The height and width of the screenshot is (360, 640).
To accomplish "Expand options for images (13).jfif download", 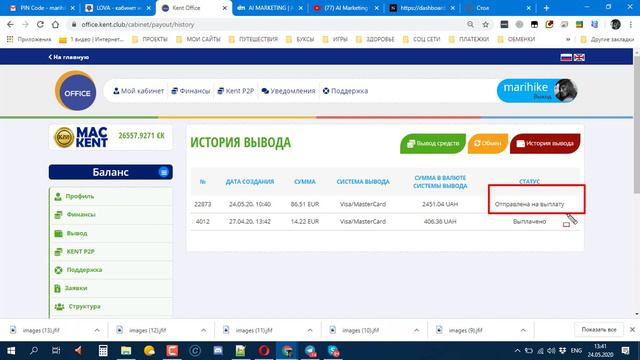I will (97, 330).
